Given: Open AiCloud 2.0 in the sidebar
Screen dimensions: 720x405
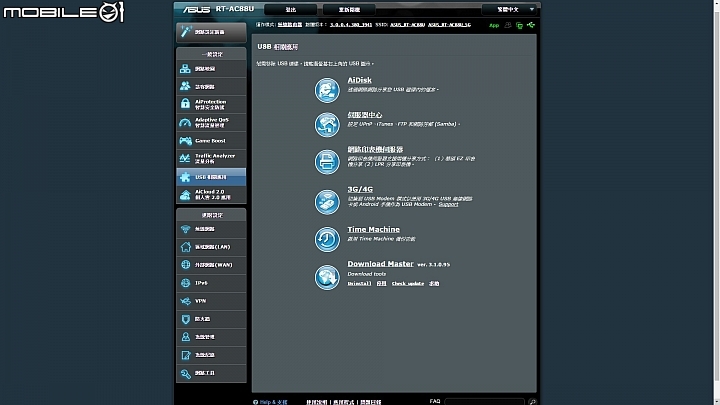Looking at the screenshot, I should tap(211, 195).
